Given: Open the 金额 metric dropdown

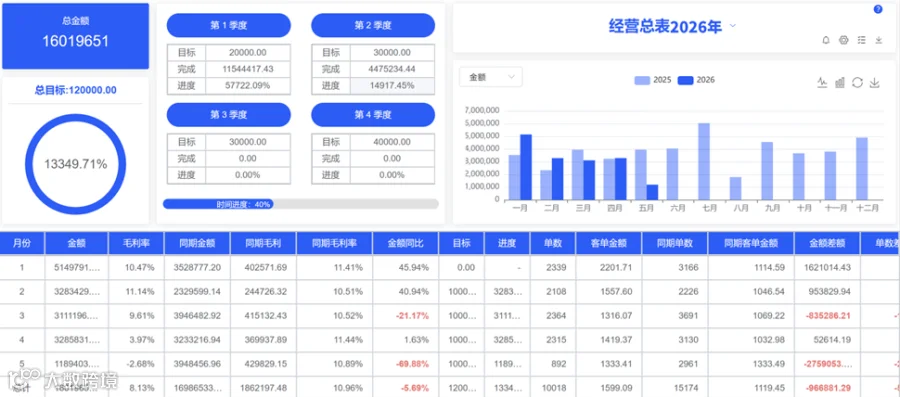Looking at the screenshot, I should pyautogui.click(x=491, y=77).
